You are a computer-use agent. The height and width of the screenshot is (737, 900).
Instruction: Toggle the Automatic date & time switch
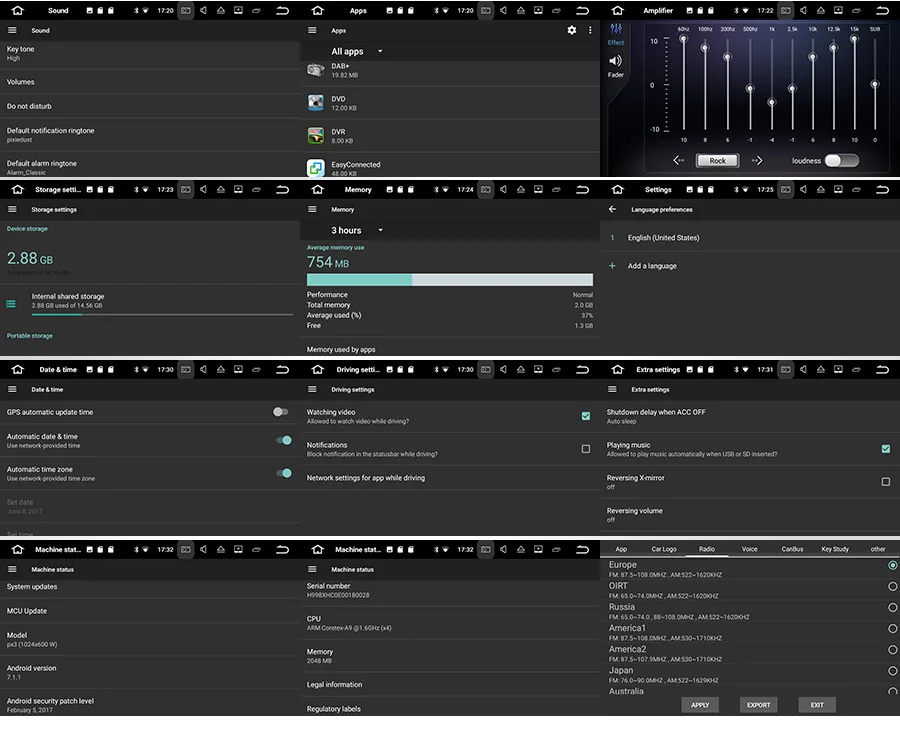coord(284,440)
